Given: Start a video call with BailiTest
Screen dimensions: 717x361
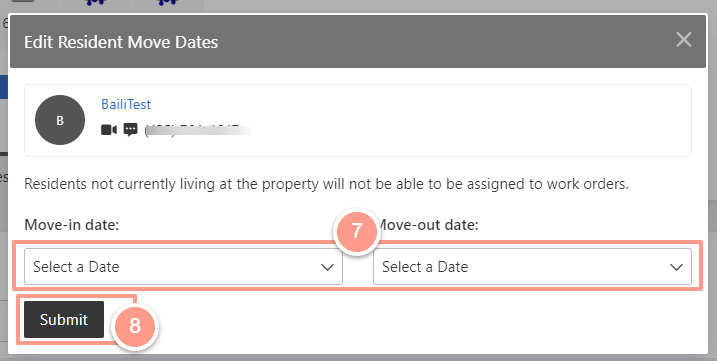Looking at the screenshot, I should click(x=109, y=130).
